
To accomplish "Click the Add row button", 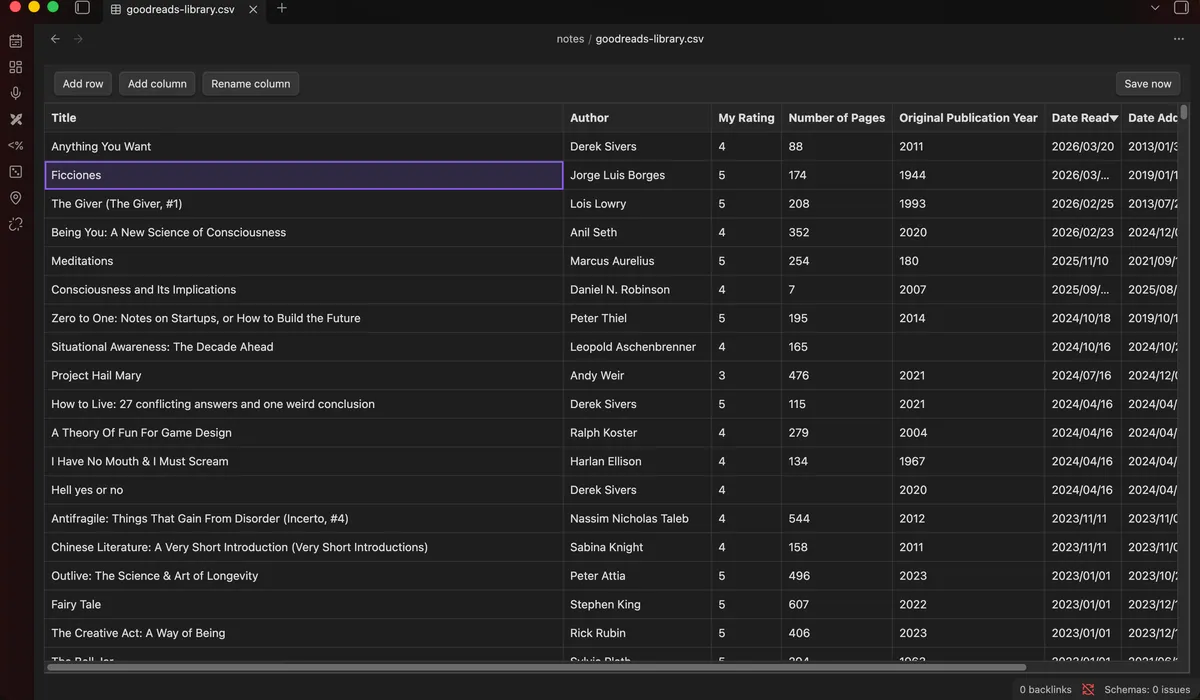I will click(83, 84).
